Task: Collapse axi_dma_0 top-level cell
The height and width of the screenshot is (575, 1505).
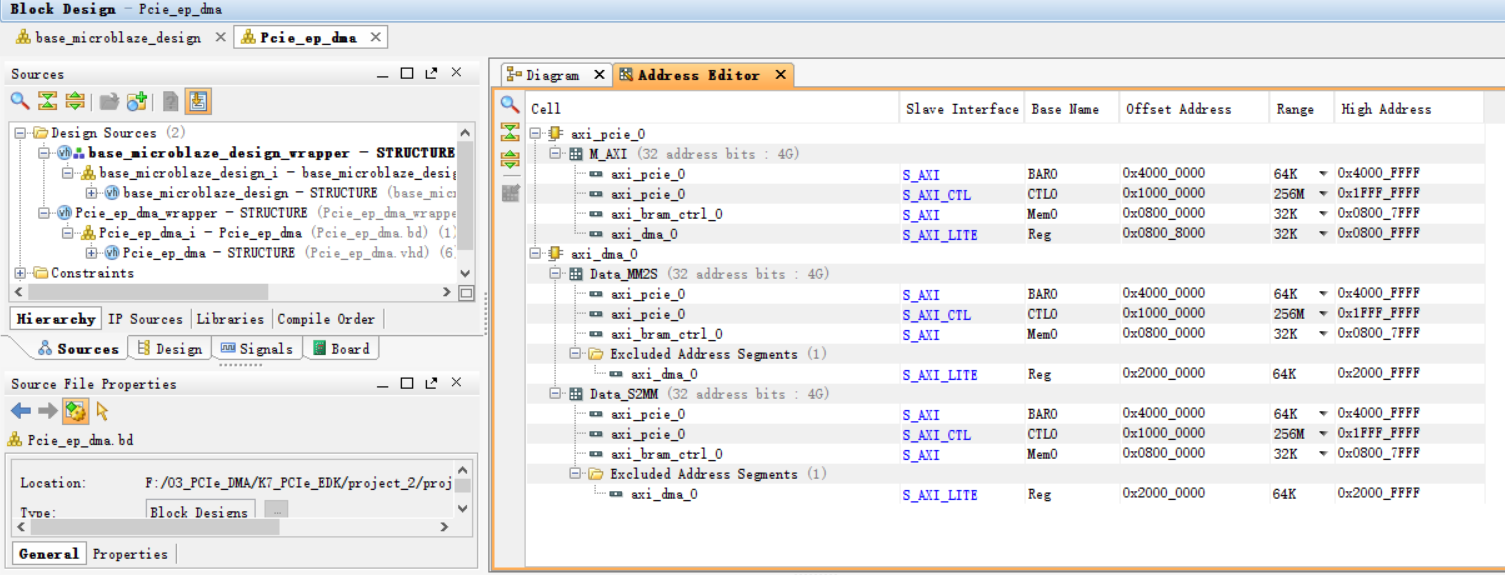Action: [x=535, y=254]
